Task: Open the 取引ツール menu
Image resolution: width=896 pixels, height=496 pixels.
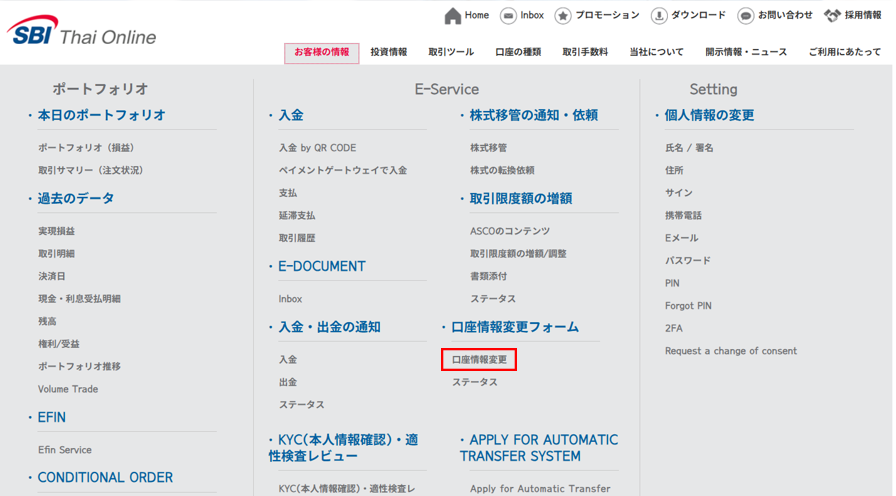Action: click(451, 52)
